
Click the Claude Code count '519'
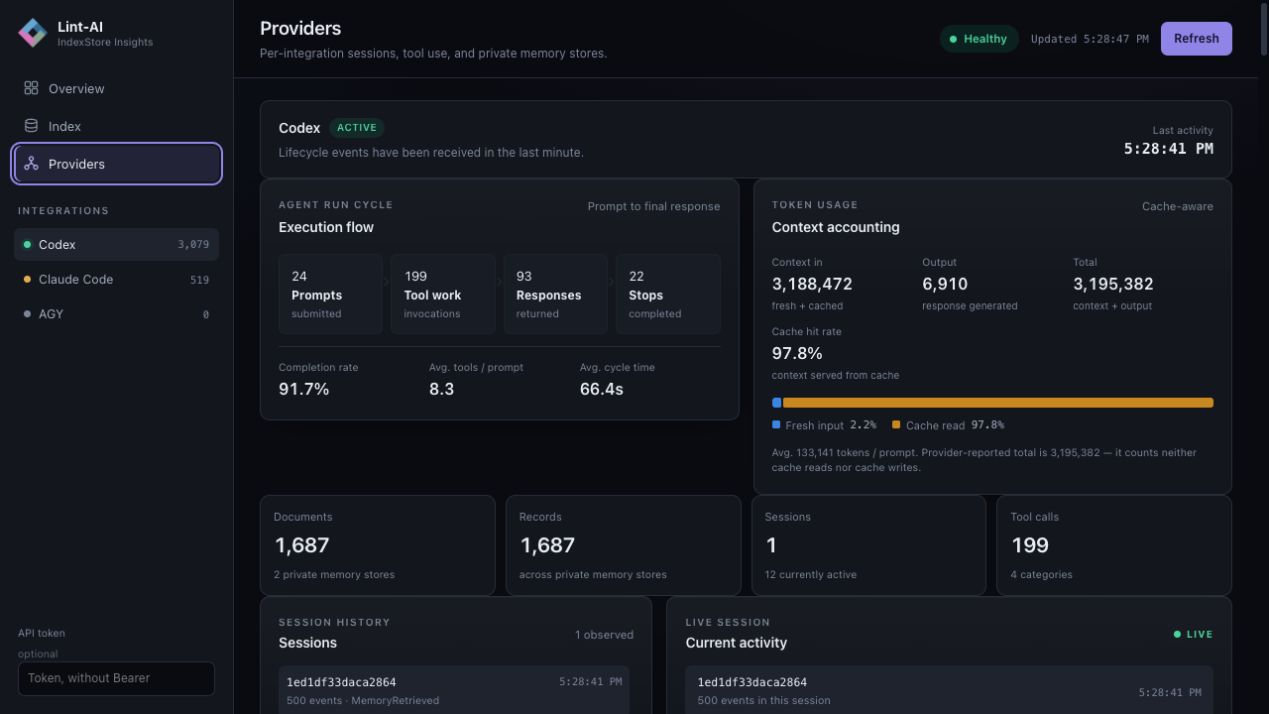200,280
